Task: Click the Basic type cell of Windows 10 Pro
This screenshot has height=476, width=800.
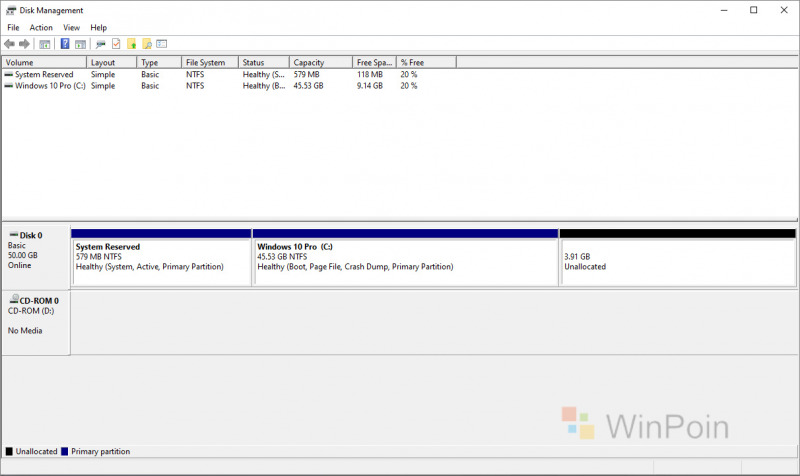Action: 150,86
